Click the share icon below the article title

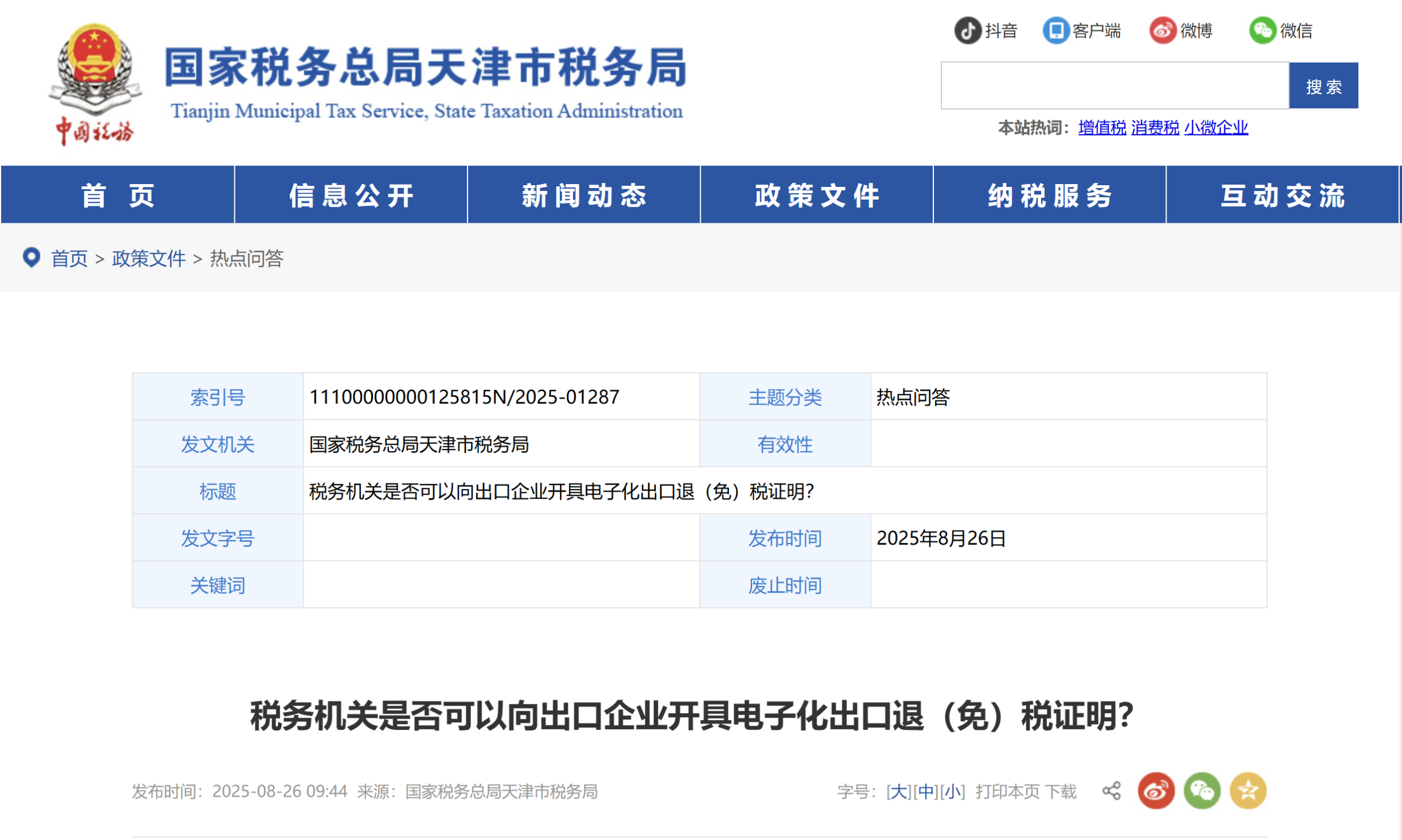point(1111,791)
